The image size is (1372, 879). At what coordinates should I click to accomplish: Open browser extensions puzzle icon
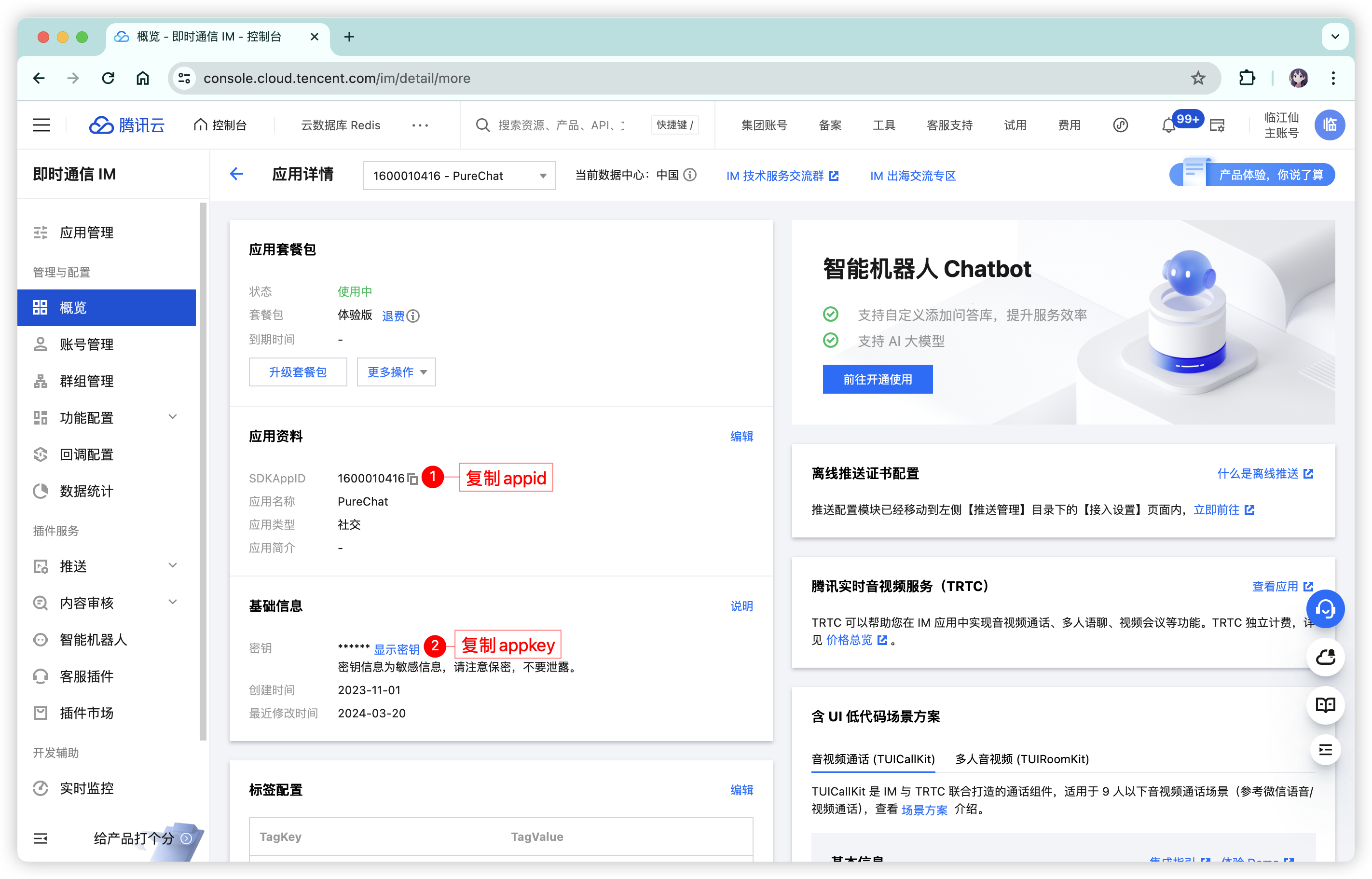[1247, 78]
